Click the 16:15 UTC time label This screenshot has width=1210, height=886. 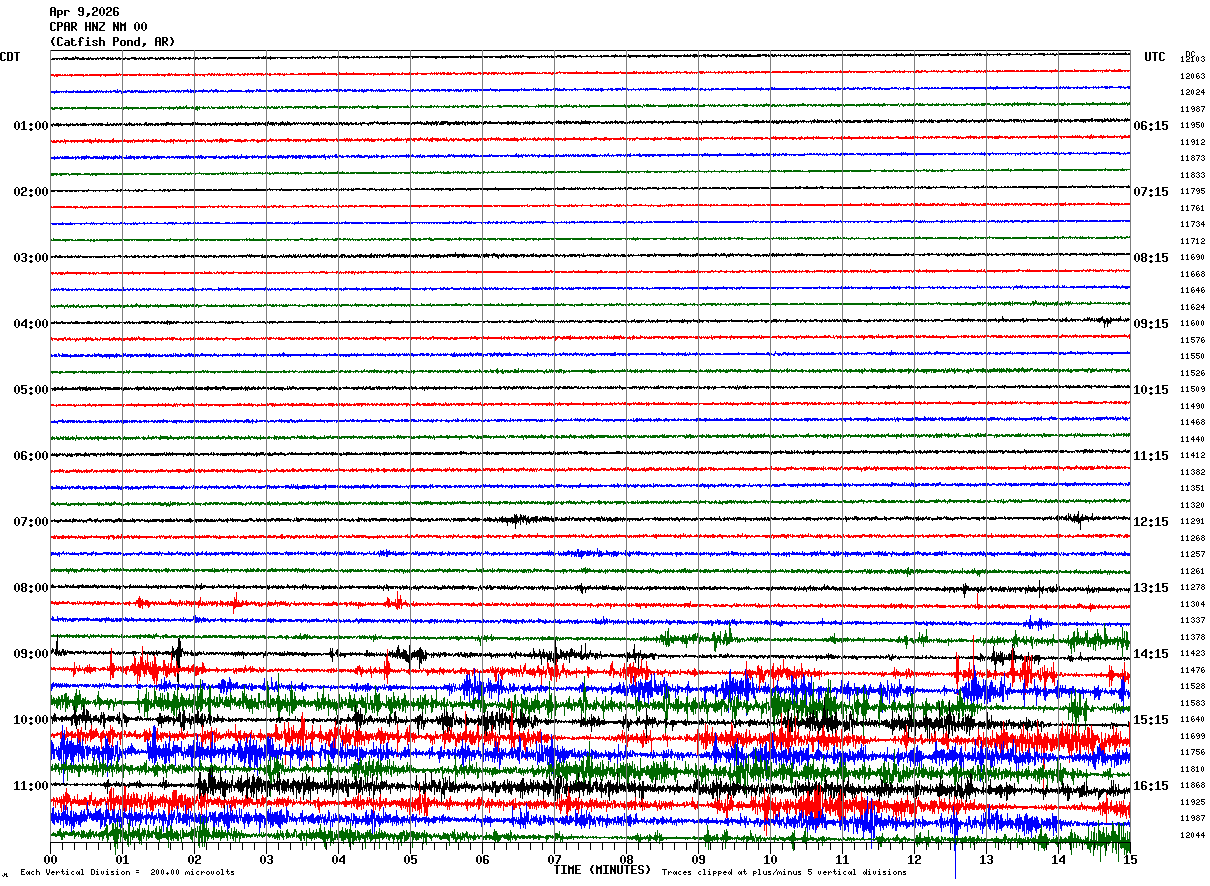tap(1151, 786)
